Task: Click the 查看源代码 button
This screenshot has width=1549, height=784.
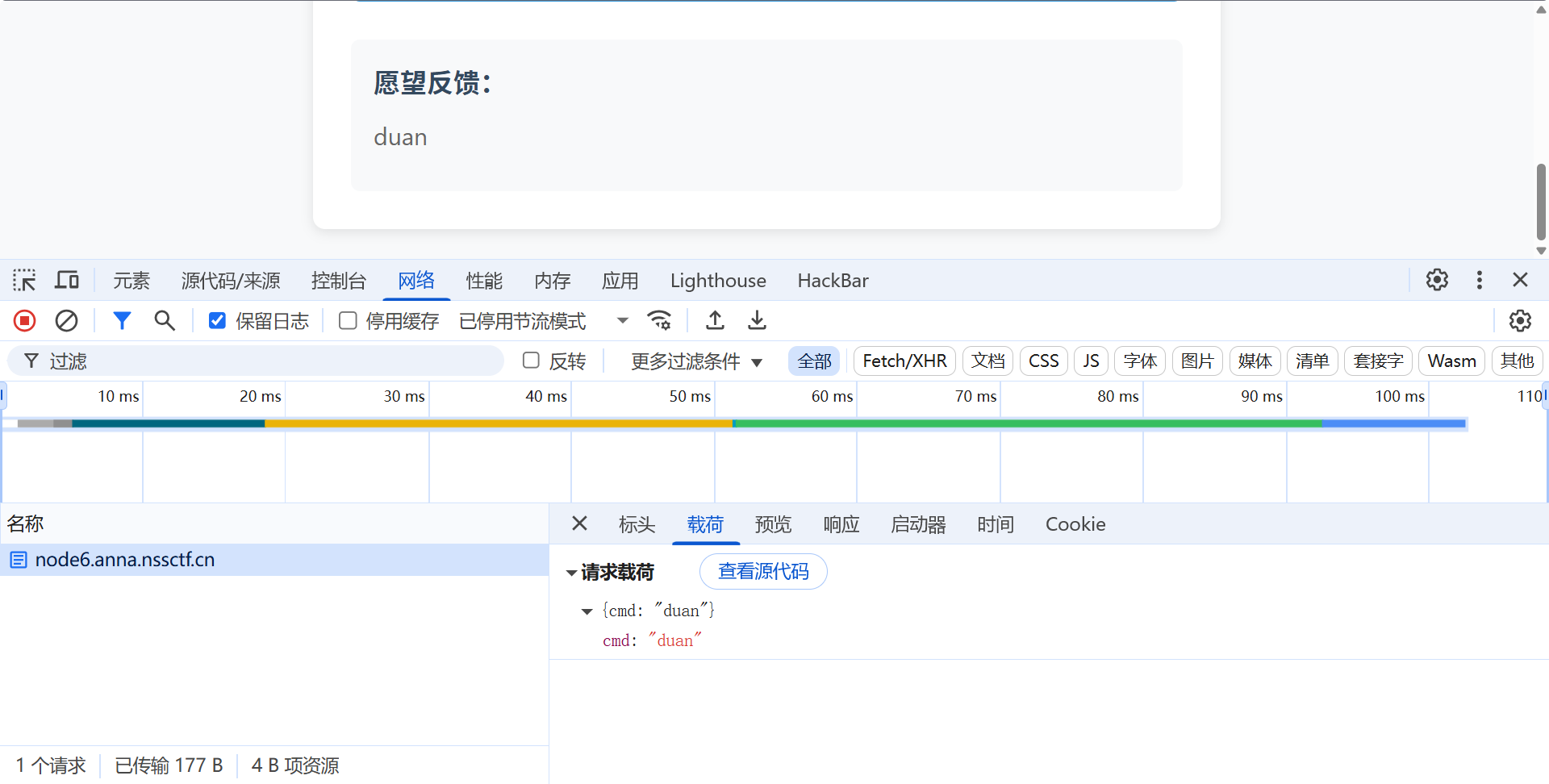Action: click(763, 572)
